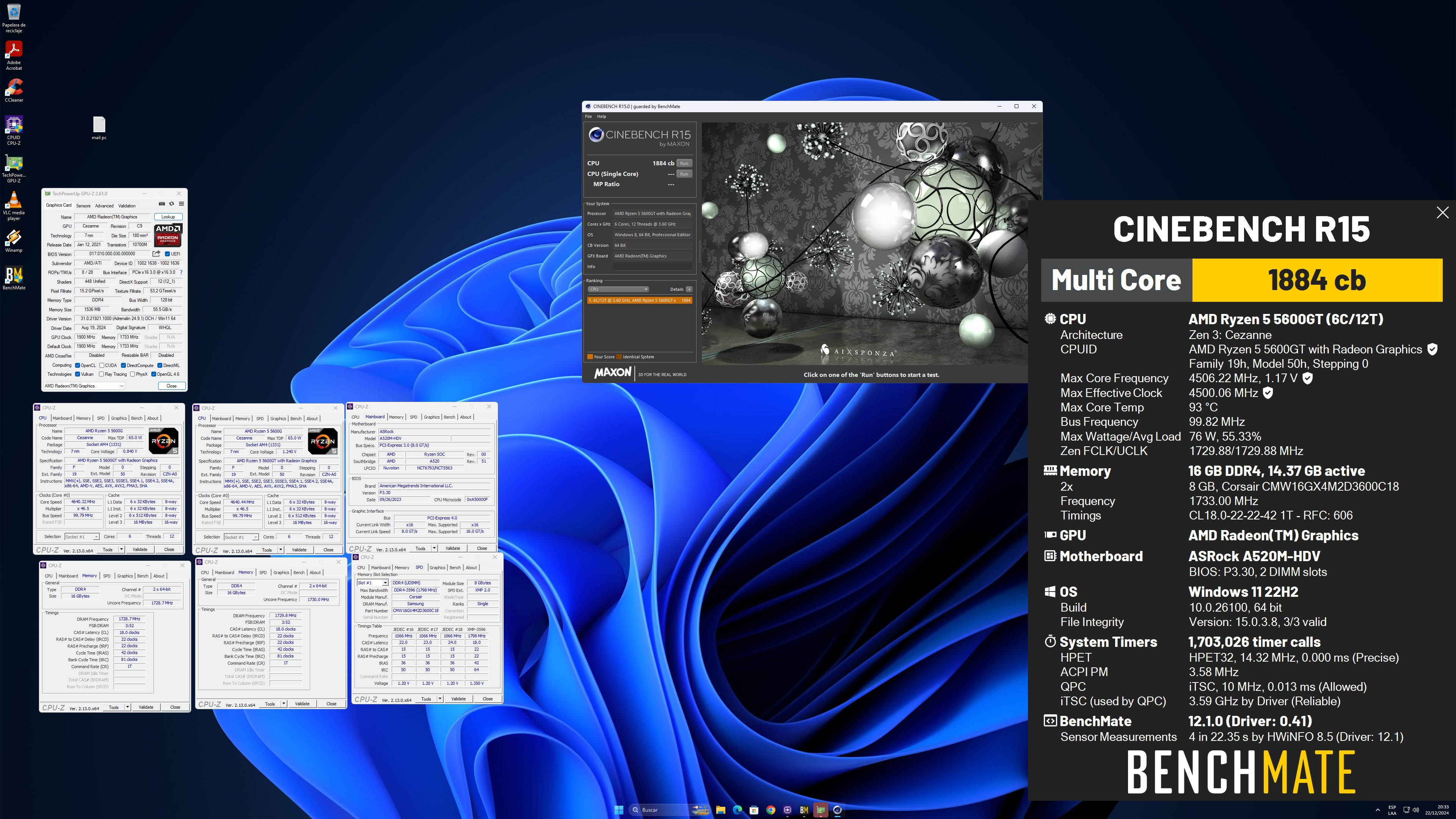The width and height of the screenshot is (1456, 819).
Task: Select the Winamp desktop icon
Action: tap(14, 241)
